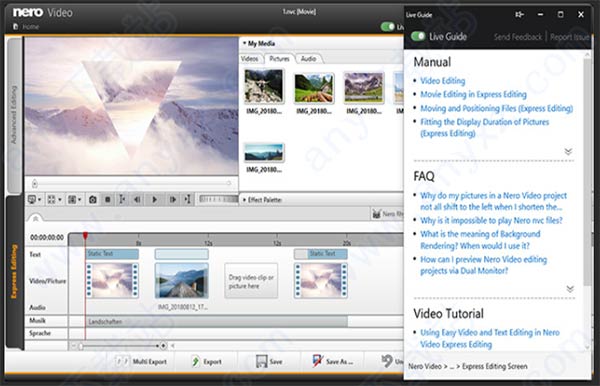This screenshot has width=600, height=386.
Task: Pin the Live Guide panel
Action: click(x=519, y=15)
